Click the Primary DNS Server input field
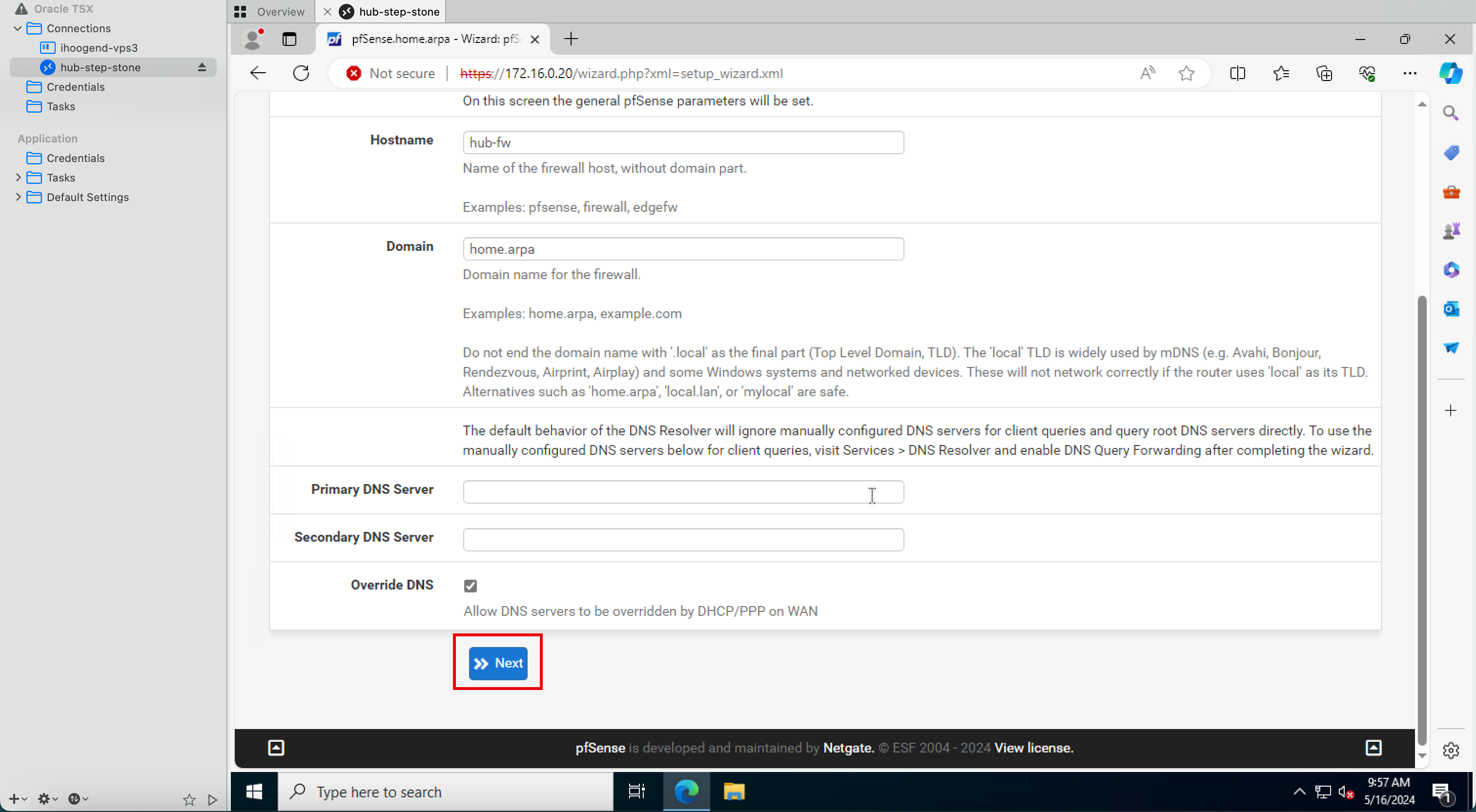 click(x=683, y=491)
